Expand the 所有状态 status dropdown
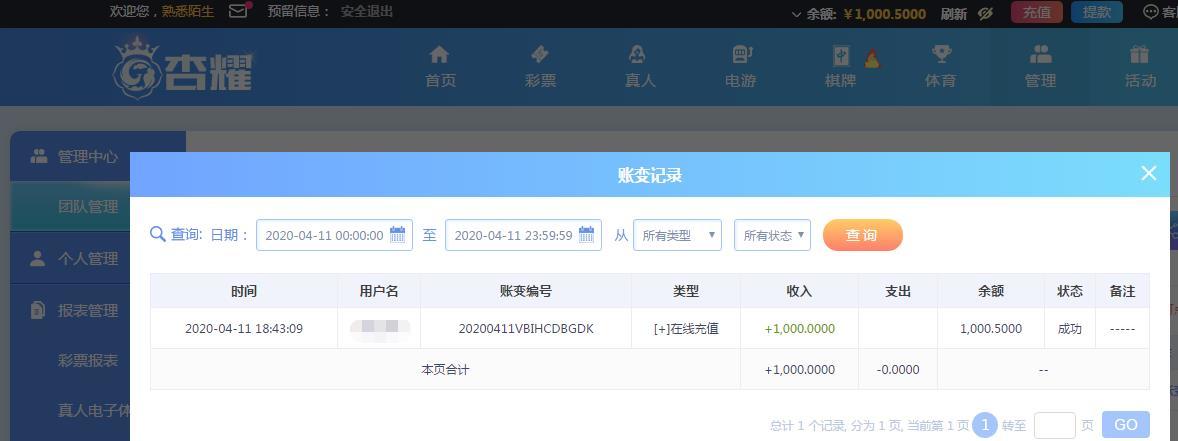The image size is (1178, 441). pyautogui.click(x=772, y=235)
